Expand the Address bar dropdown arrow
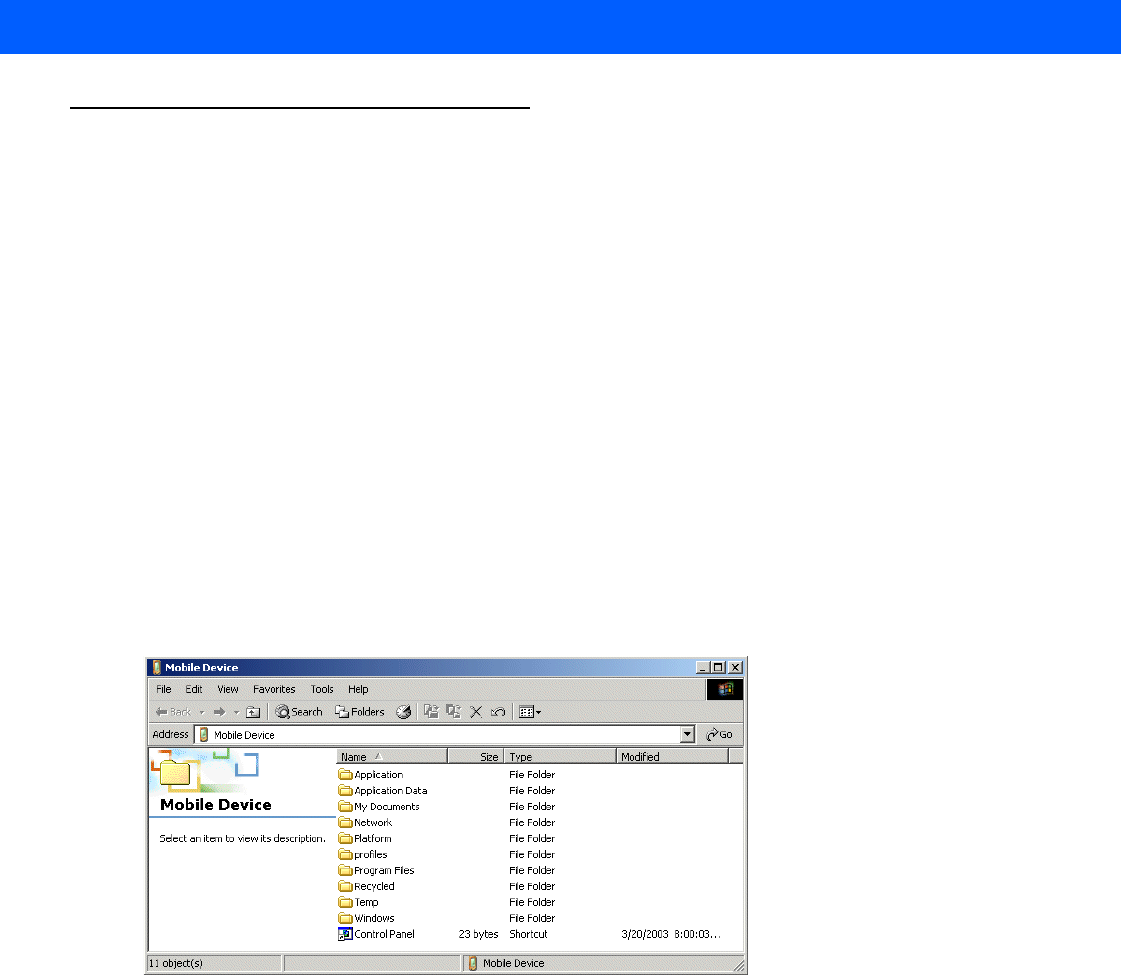Screen dimensions: 1121x975 coord(688,735)
